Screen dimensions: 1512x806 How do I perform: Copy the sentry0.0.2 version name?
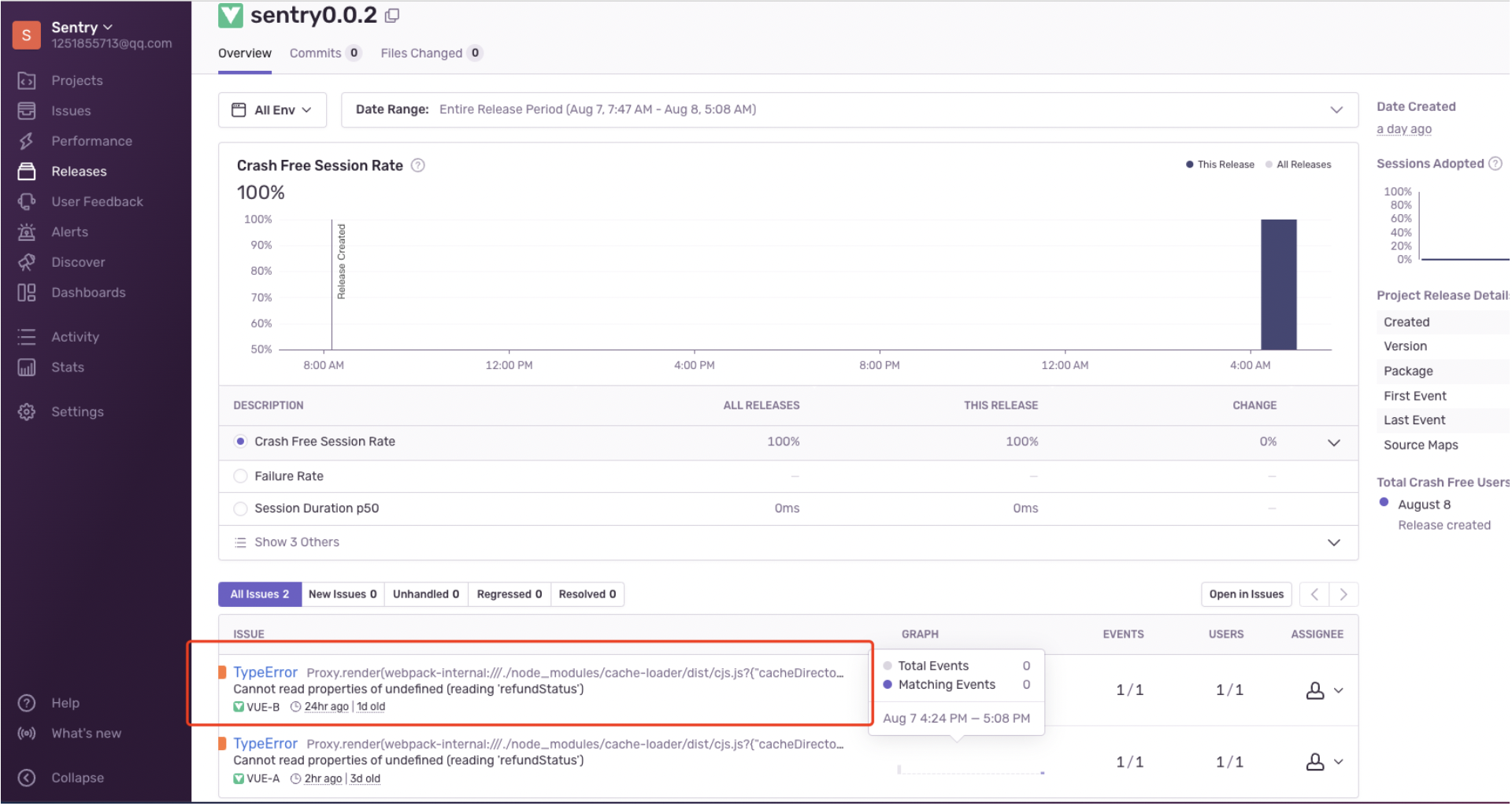click(392, 16)
